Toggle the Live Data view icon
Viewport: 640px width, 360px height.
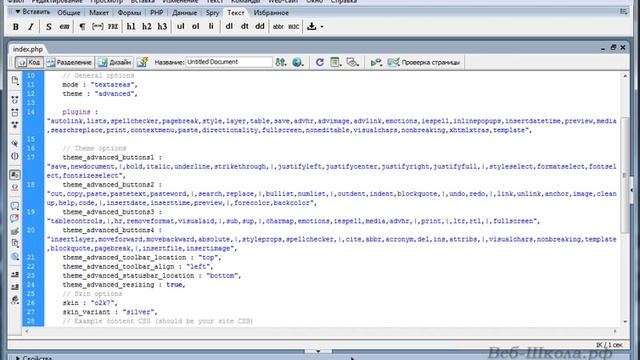tap(142, 62)
